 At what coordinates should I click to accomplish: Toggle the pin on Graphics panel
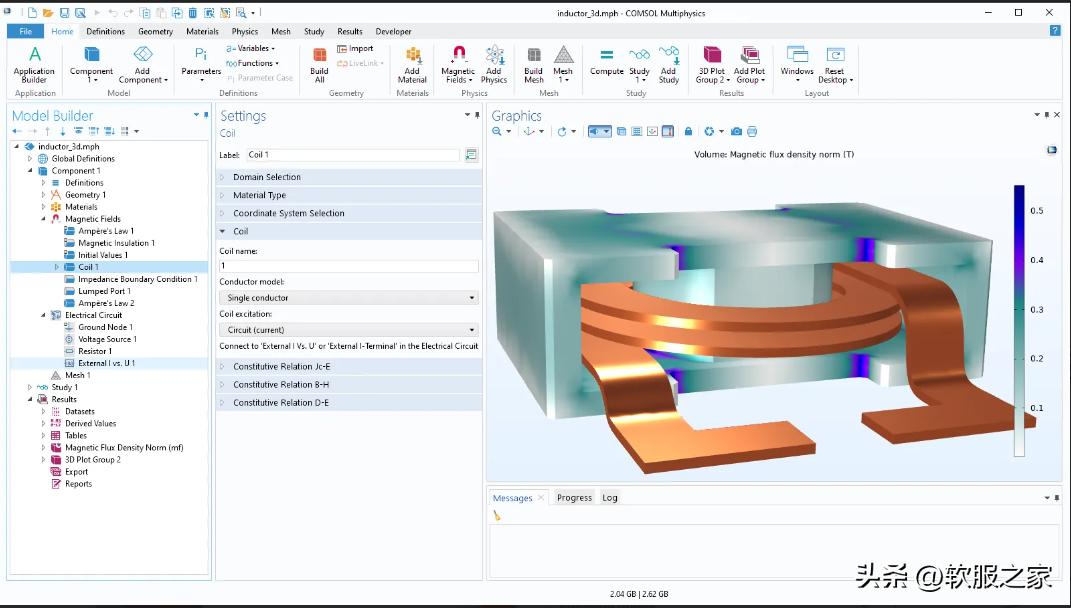[1046, 115]
